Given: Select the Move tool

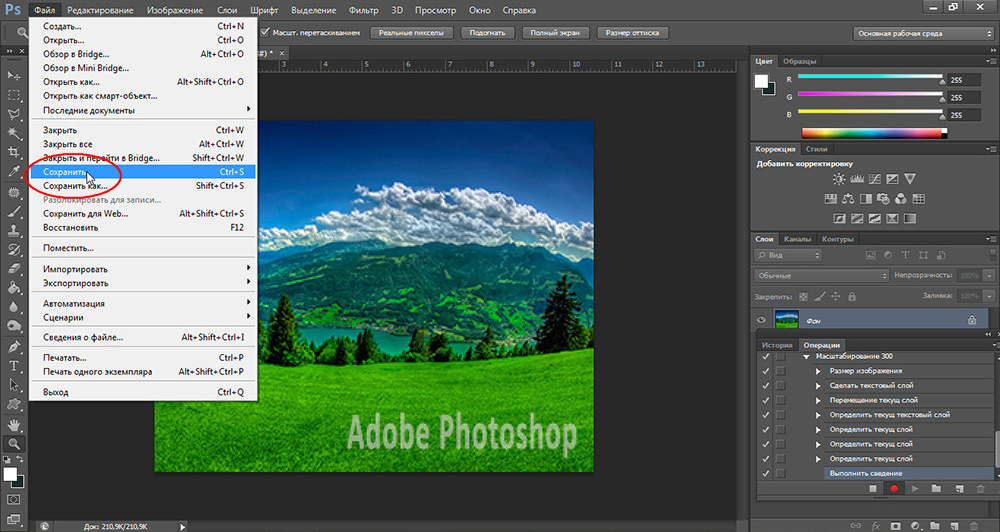Looking at the screenshot, I should [x=13, y=75].
